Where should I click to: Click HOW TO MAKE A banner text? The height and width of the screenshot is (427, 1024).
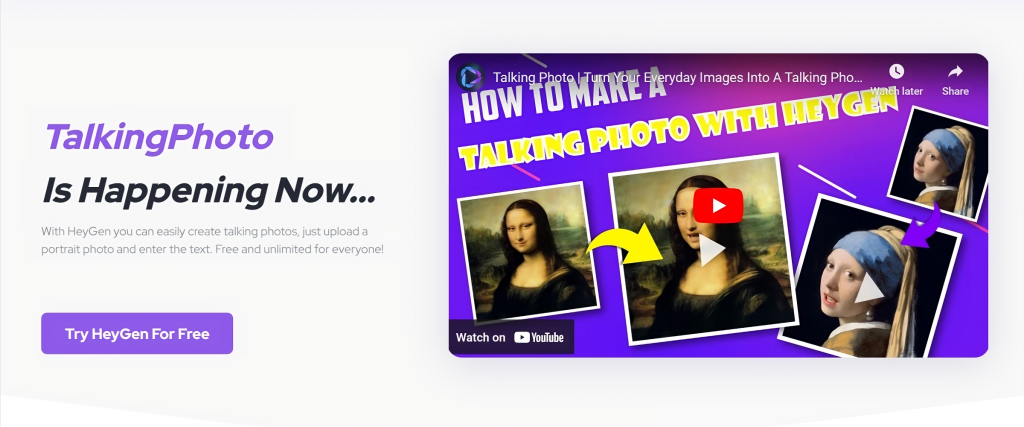(563, 100)
